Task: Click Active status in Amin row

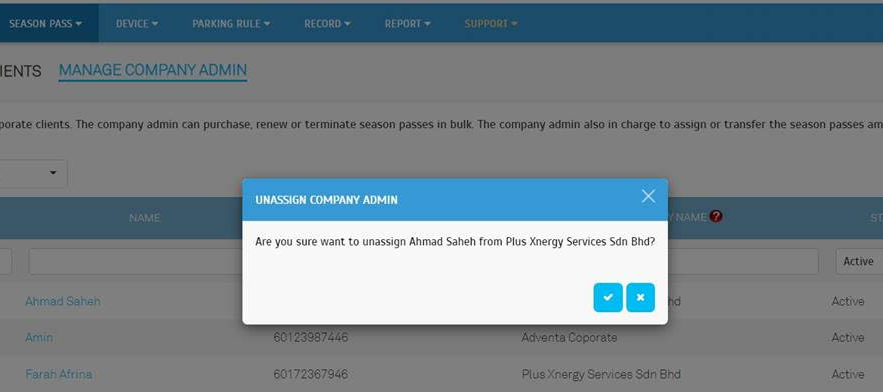Action: pyautogui.click(x=848, y=337)
